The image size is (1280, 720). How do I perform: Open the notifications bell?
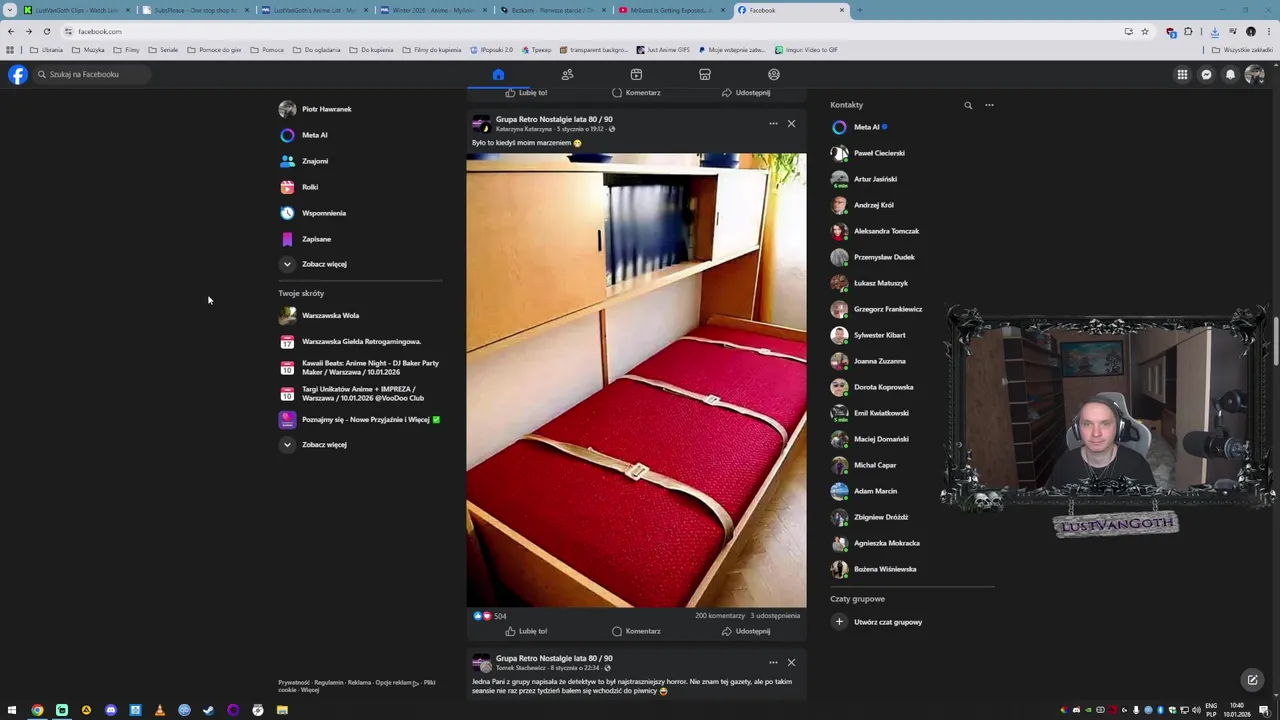1230,74
